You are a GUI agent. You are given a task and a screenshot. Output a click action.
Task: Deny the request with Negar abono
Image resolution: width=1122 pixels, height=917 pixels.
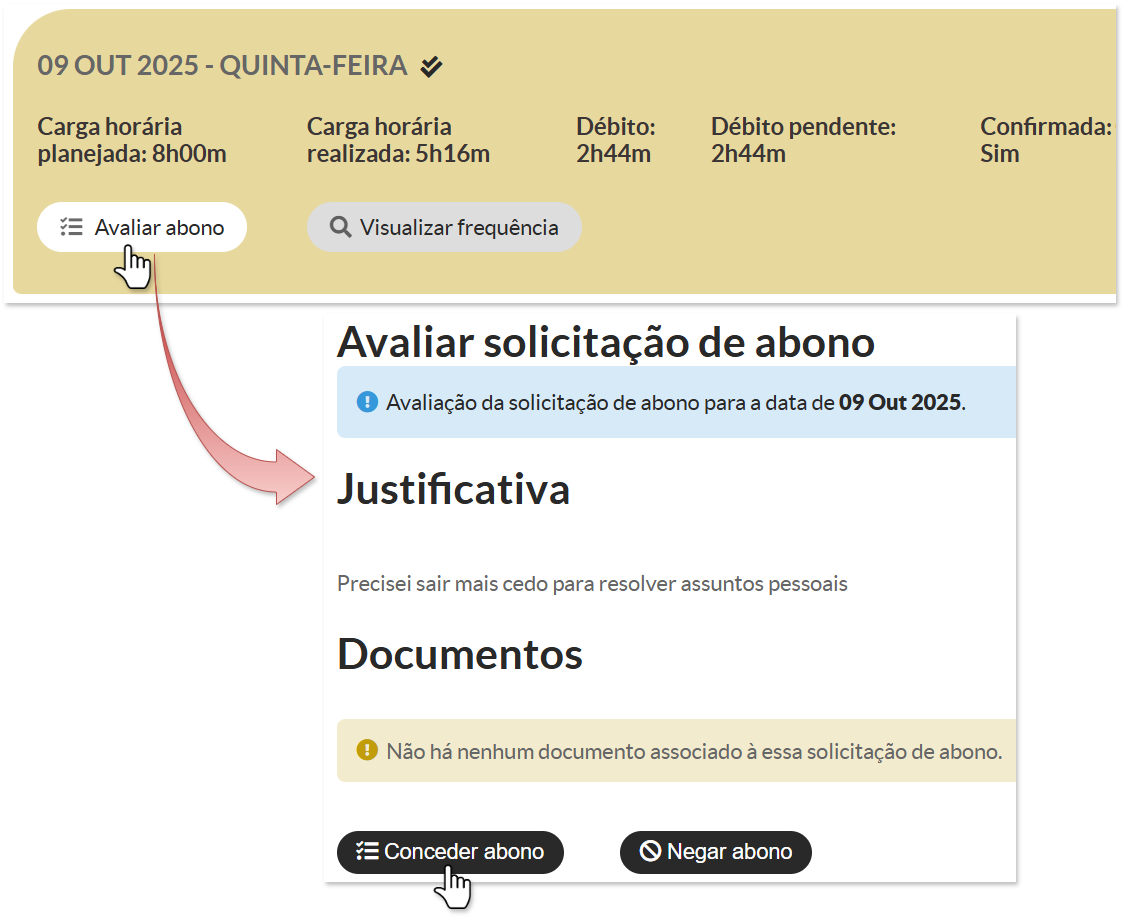point(716,852)
